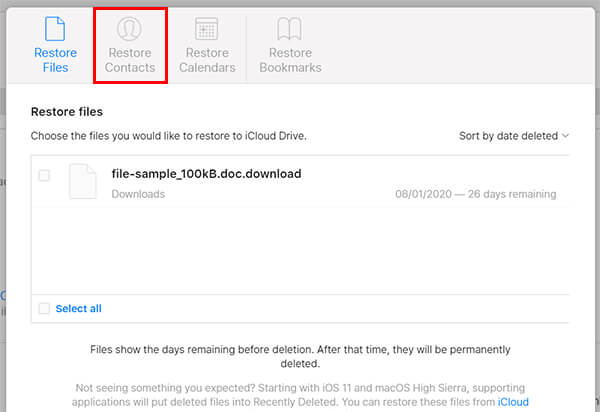Switch to the Restore Contacts tab label
This screenshot has height=412, width=600.
130,60
